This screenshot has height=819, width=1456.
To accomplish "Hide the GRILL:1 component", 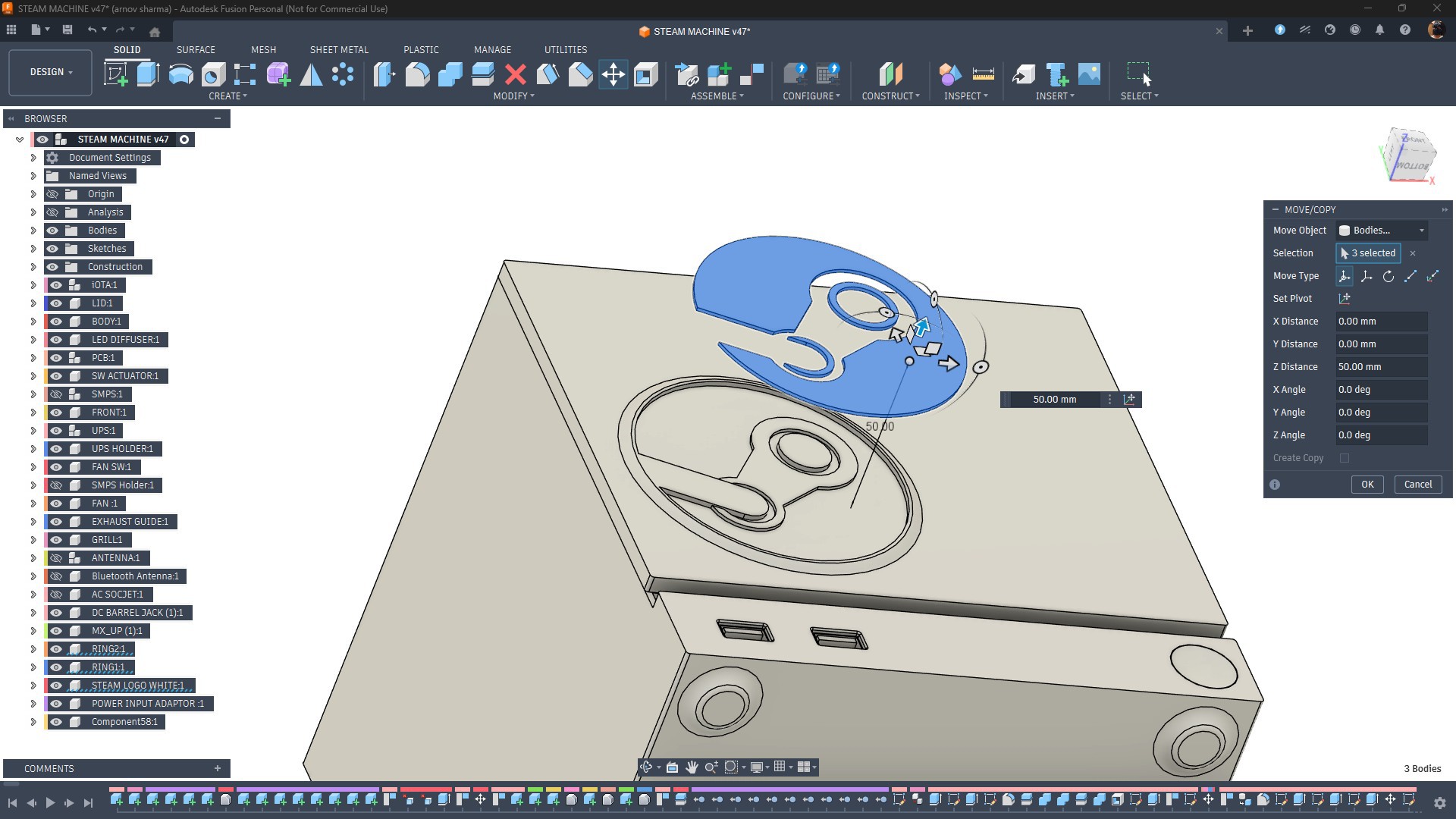I will (x=56, y=540).
